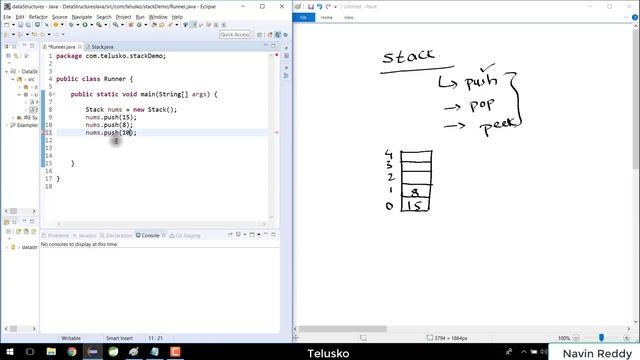The height and width of the screenshot is (360, 640).
Task: Click the Windows Start button
Action: [x=9, y=352]
